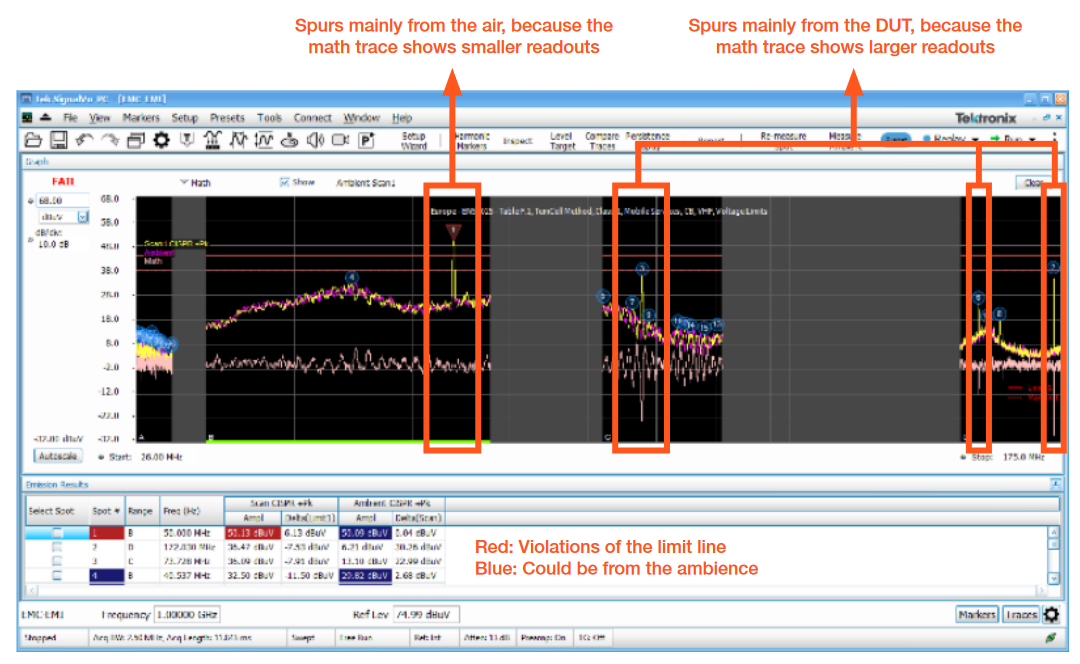Image resolution: width=1080 pixels, height=664 pixels.
Task: Select the checkbox for Spot 1
Action: coord(57,533)
